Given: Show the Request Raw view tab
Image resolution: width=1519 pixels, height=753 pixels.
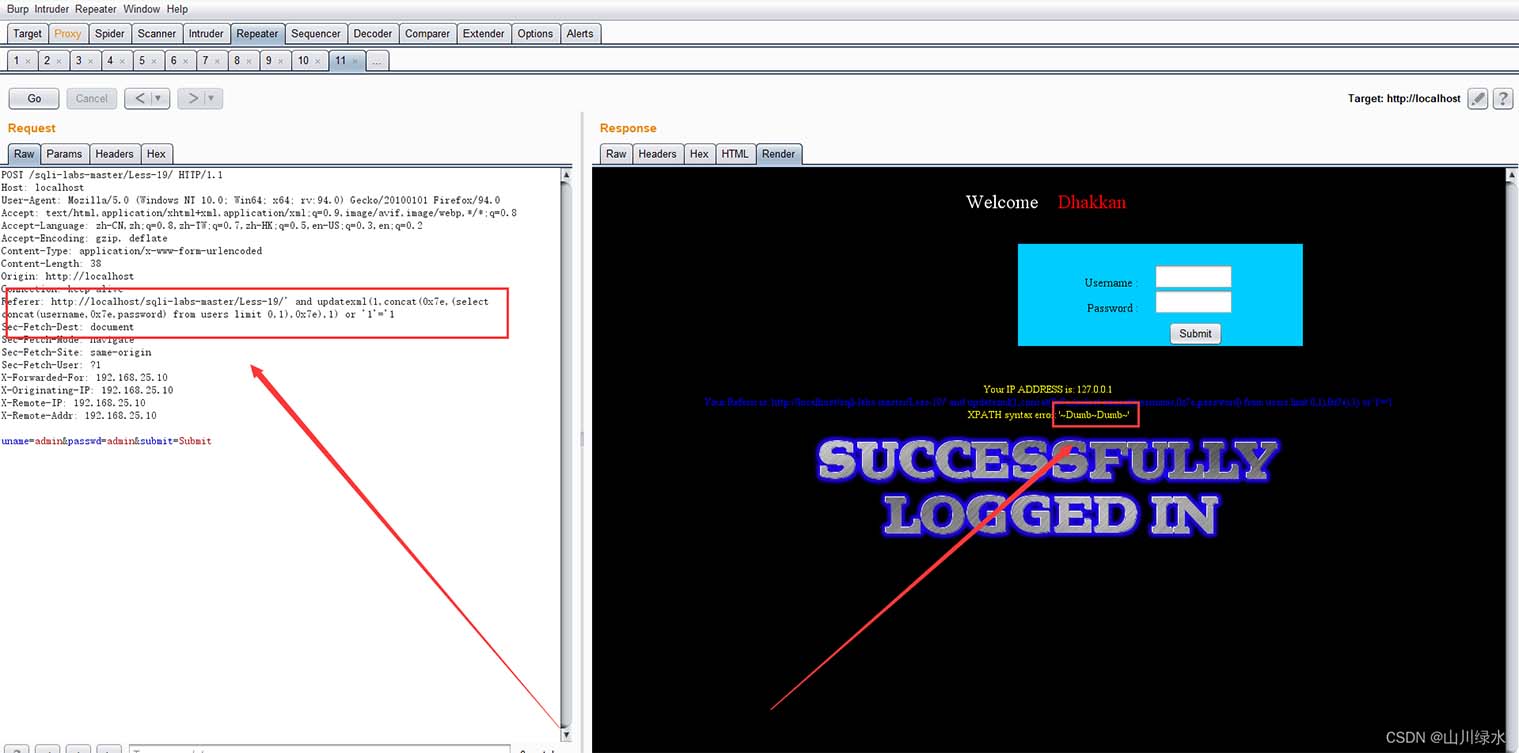Looking at the screenshot, I should [24, 153].
